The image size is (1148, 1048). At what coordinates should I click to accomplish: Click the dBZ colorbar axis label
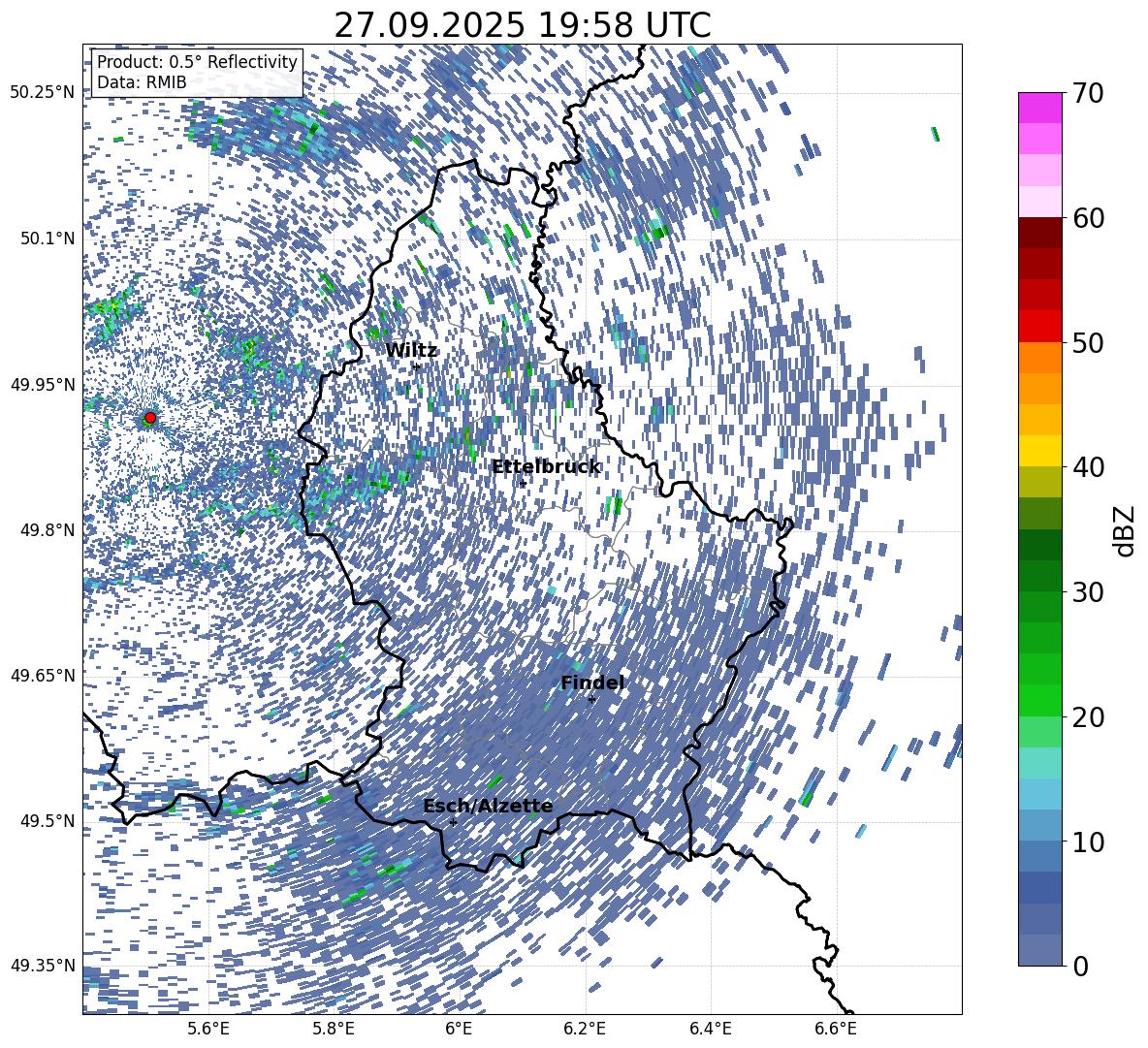[x=1125, y=530]
